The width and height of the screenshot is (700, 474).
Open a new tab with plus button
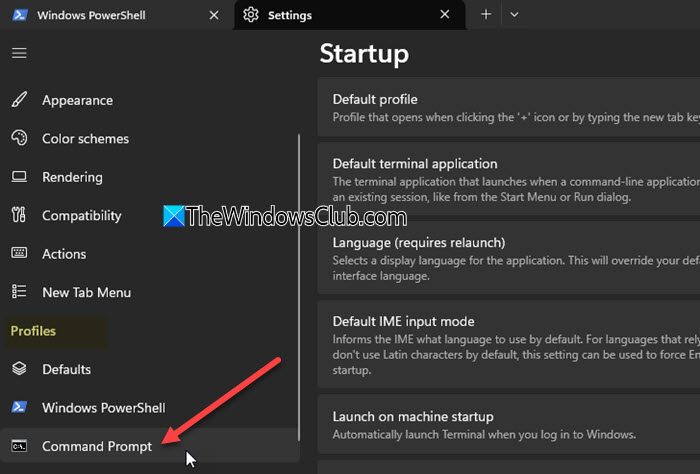click(x=486, y=15)
